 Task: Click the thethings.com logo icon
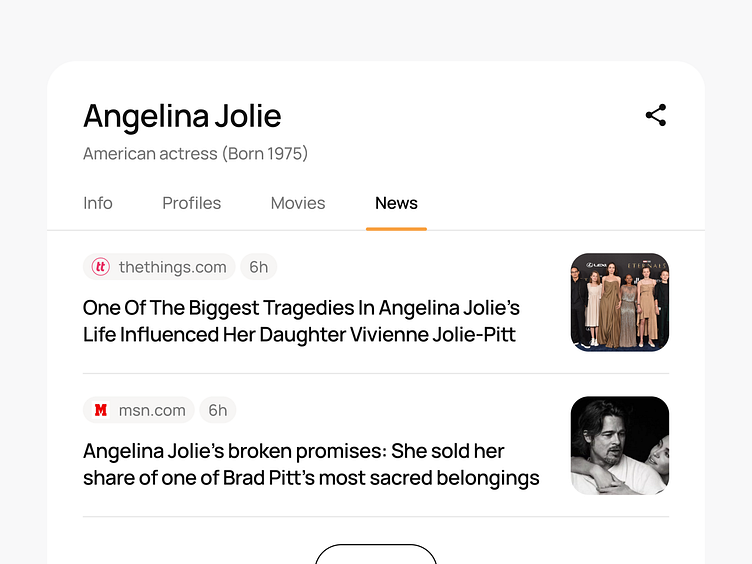coord(101,267)
